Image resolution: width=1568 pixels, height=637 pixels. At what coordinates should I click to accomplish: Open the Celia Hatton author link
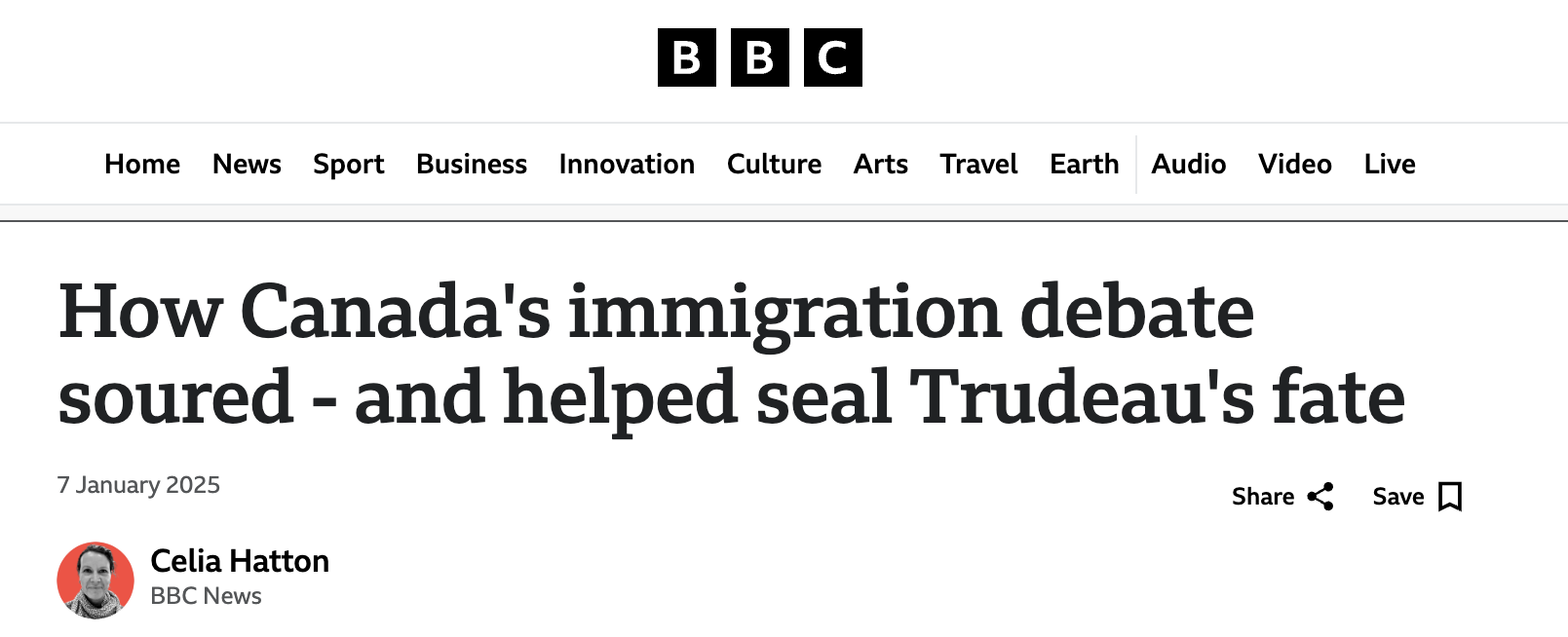[x=240, y=561]
